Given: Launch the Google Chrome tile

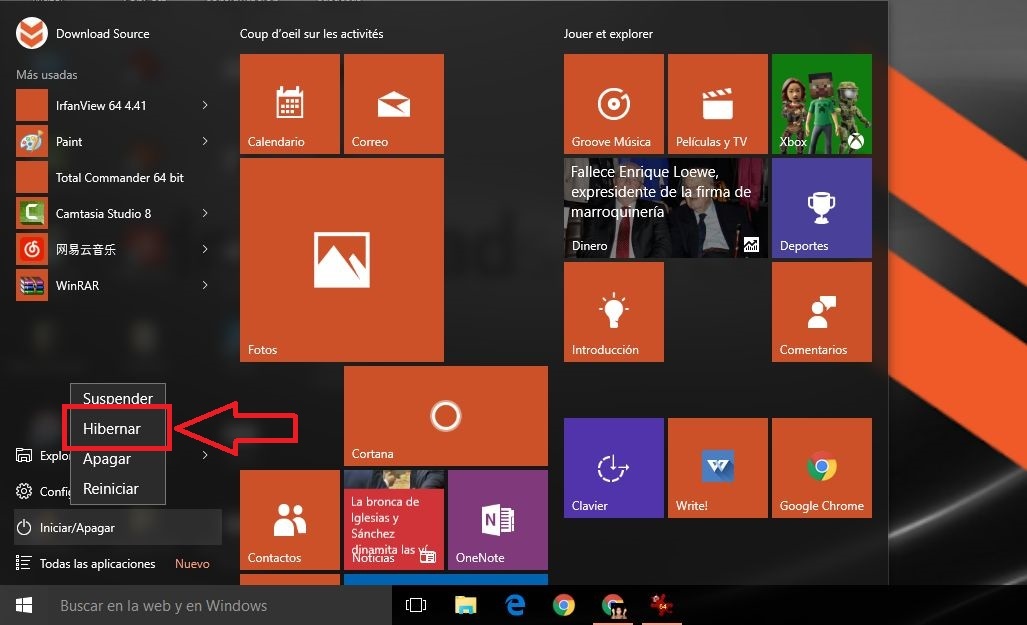Looking at the screenshot, I should pyautogui.click(x=822, y=468).
